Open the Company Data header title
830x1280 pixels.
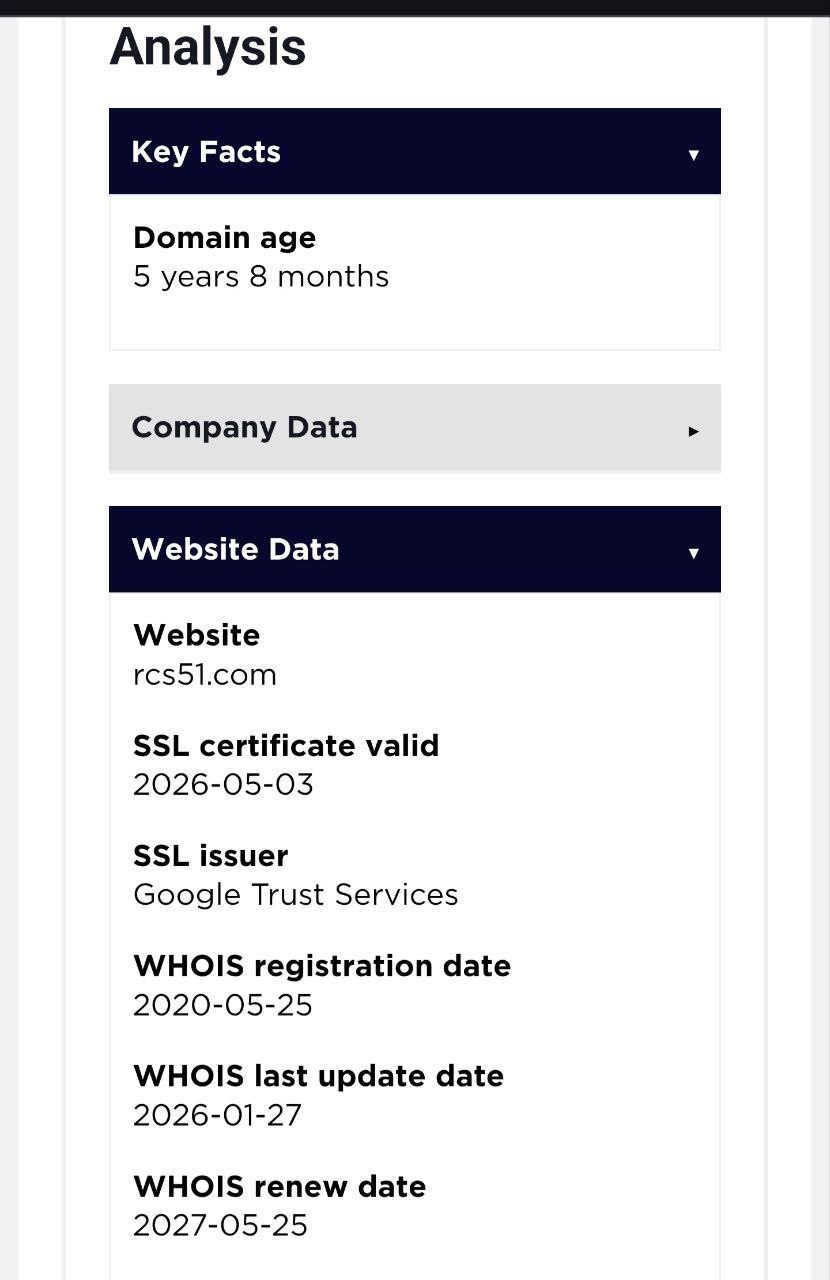click(x=244, y=428)
